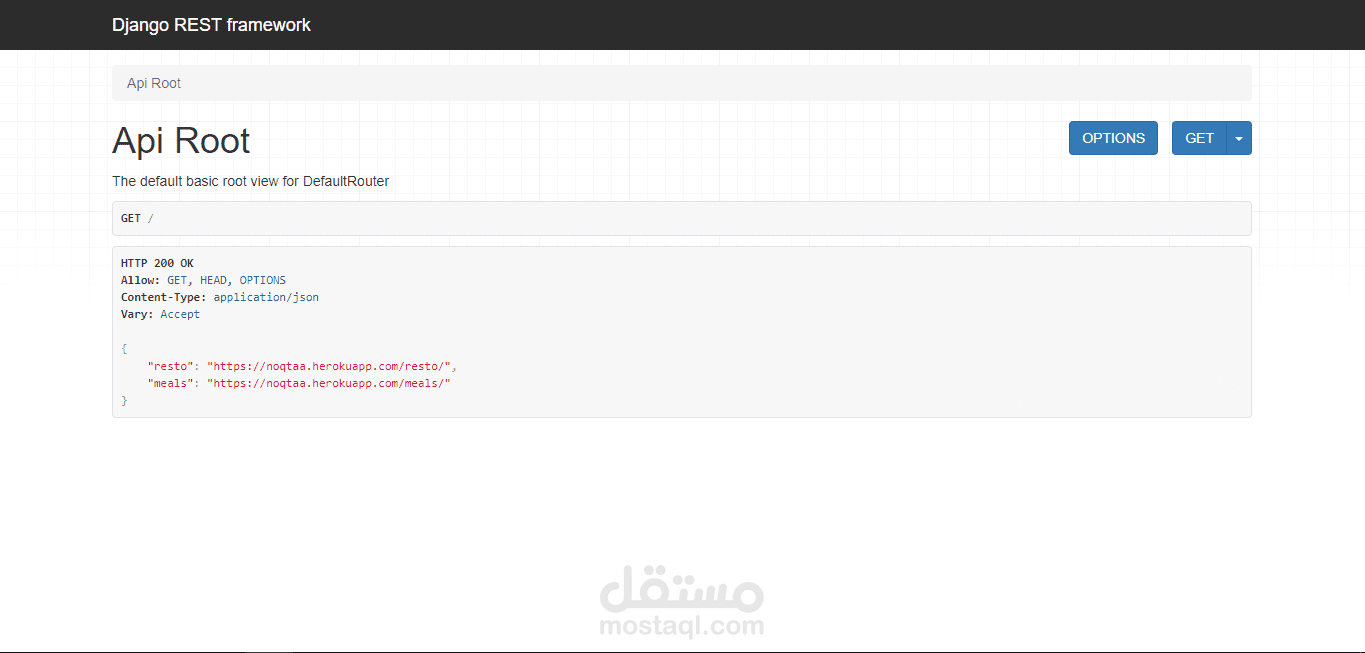The image size is (1365, 653).
Task: Select Api Root in the breadcrumb bar
Action: click(x=152, y=83)
